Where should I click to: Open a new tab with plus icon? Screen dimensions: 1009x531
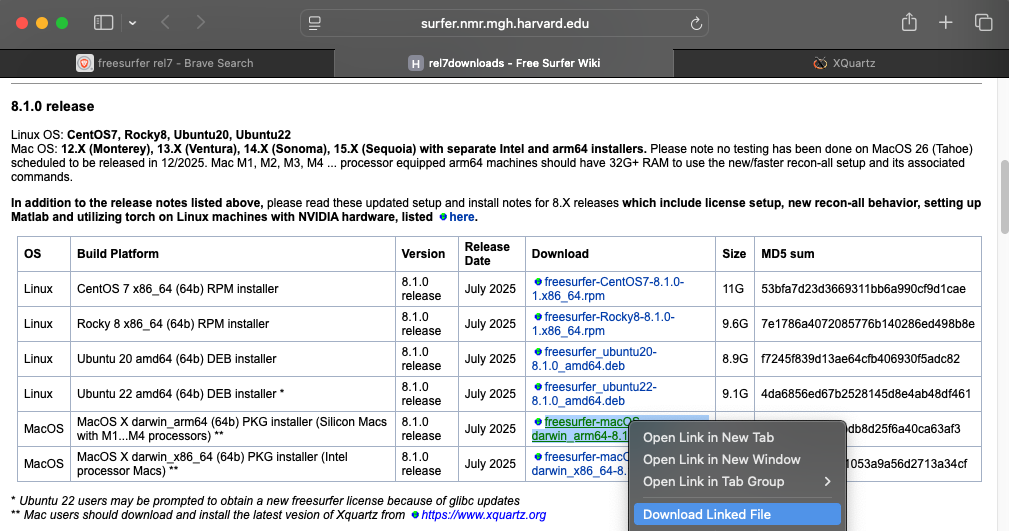pyautogui.click(x=945, y=22)
